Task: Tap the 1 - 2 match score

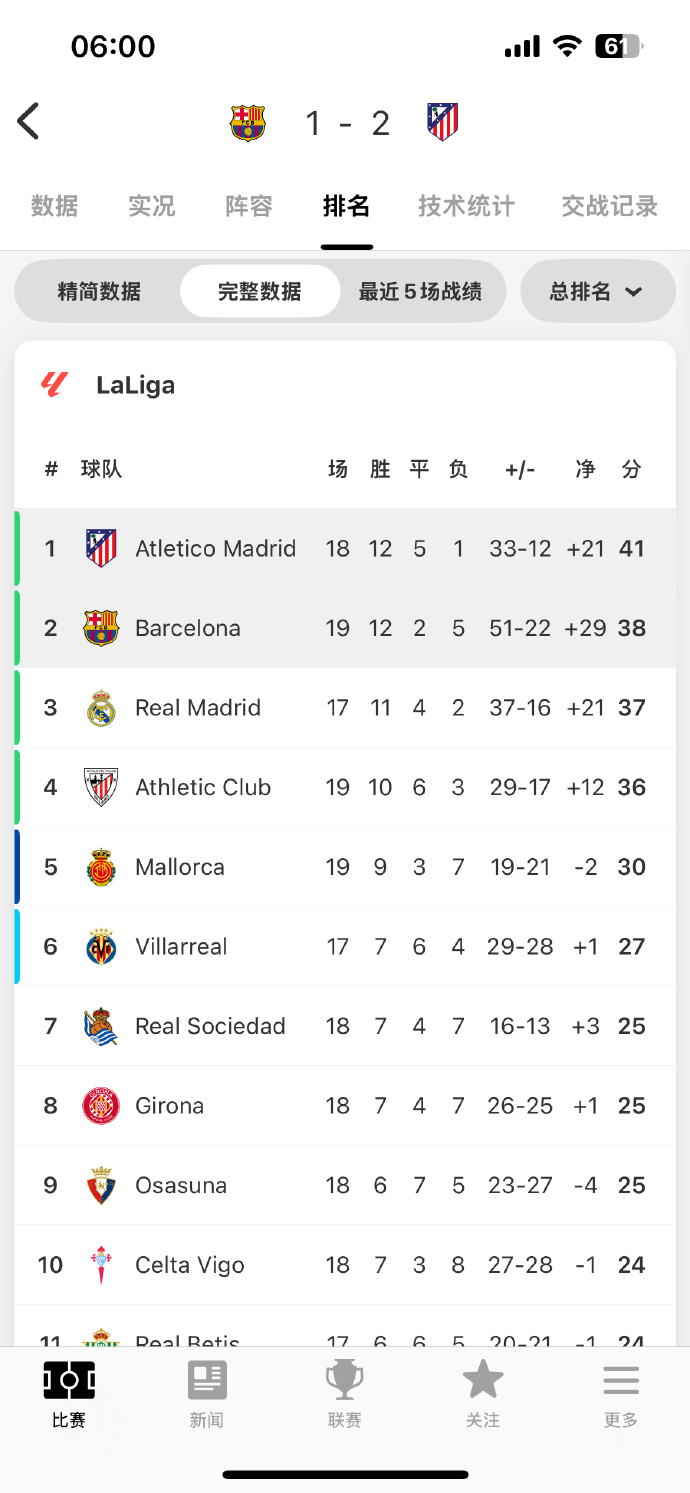Action: click(x=347, y=123)
